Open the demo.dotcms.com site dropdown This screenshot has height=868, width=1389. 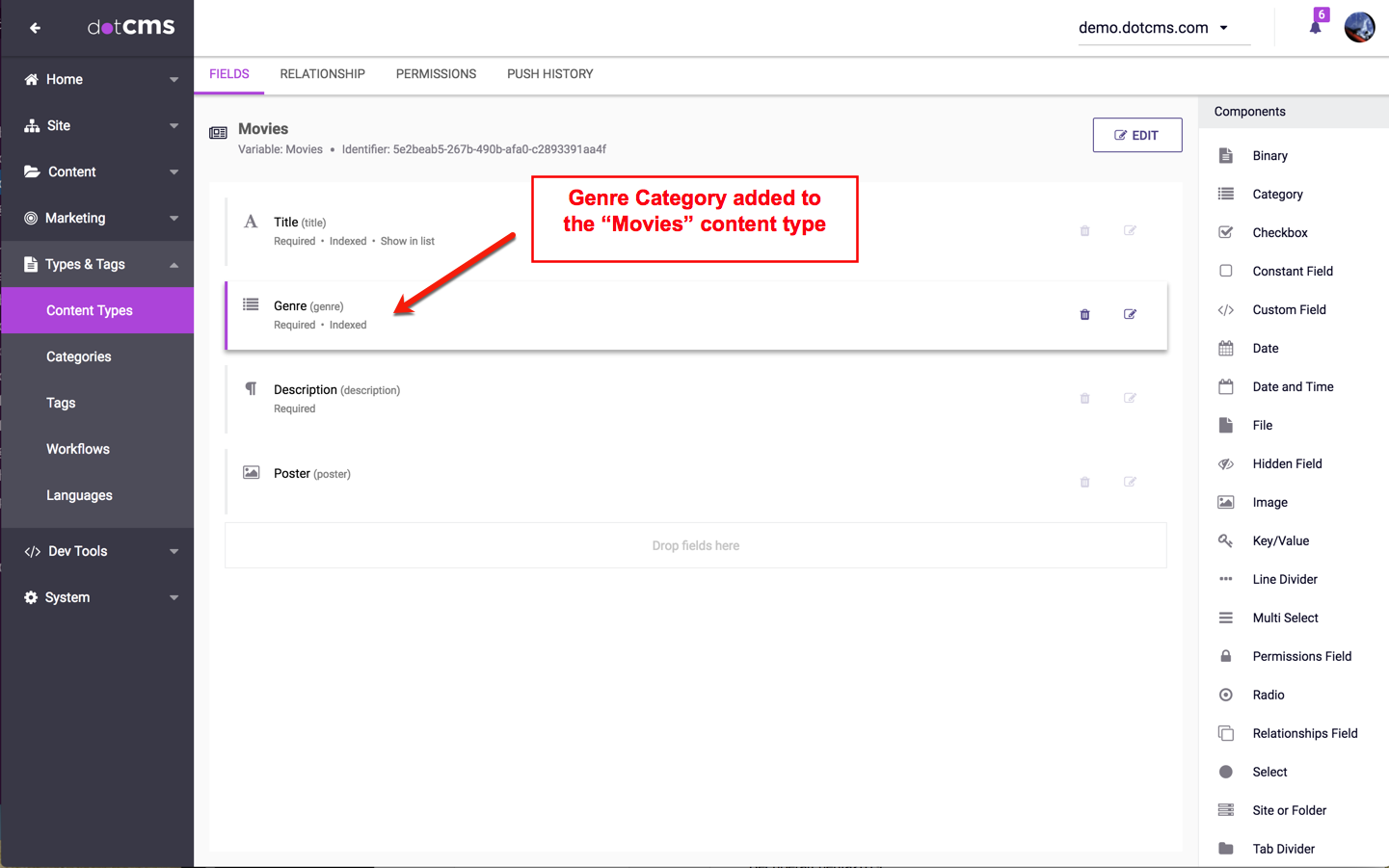coord(1154,28)
